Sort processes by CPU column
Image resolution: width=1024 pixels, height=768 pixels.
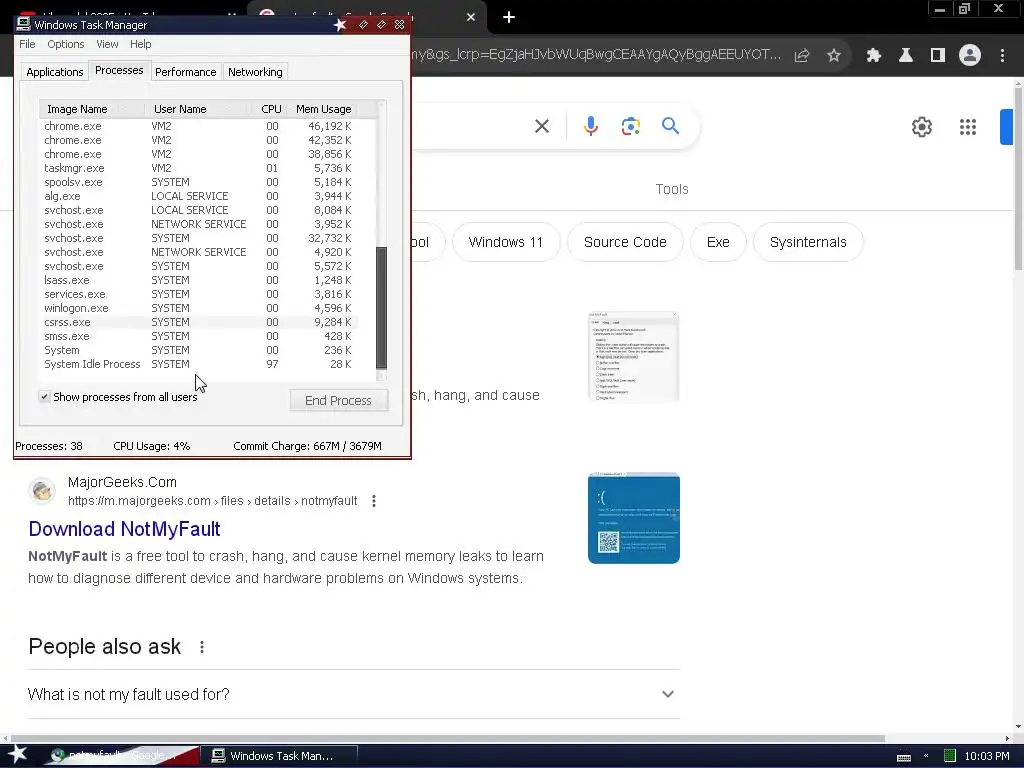tap(270, 109)
